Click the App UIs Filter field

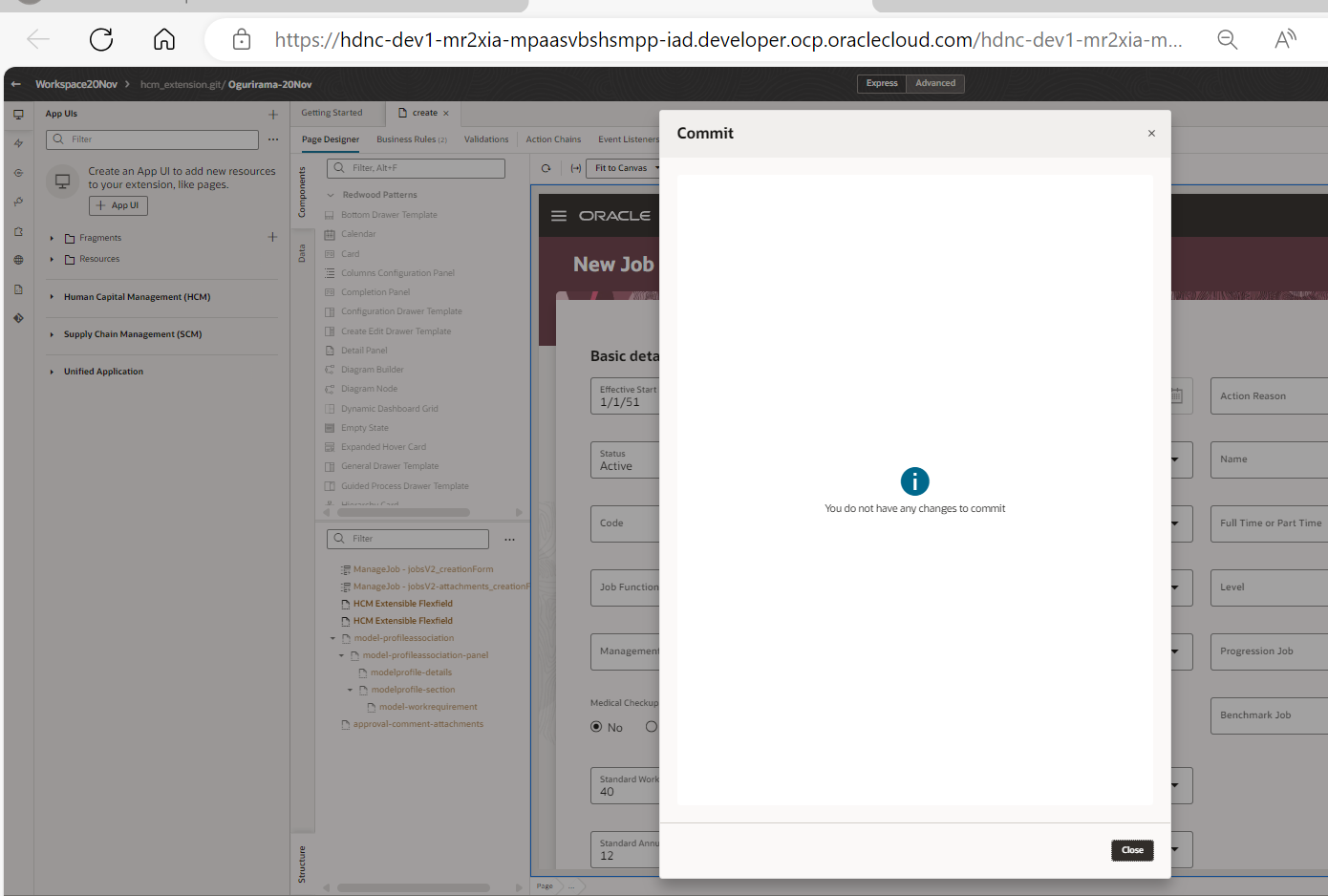[152, 139]
